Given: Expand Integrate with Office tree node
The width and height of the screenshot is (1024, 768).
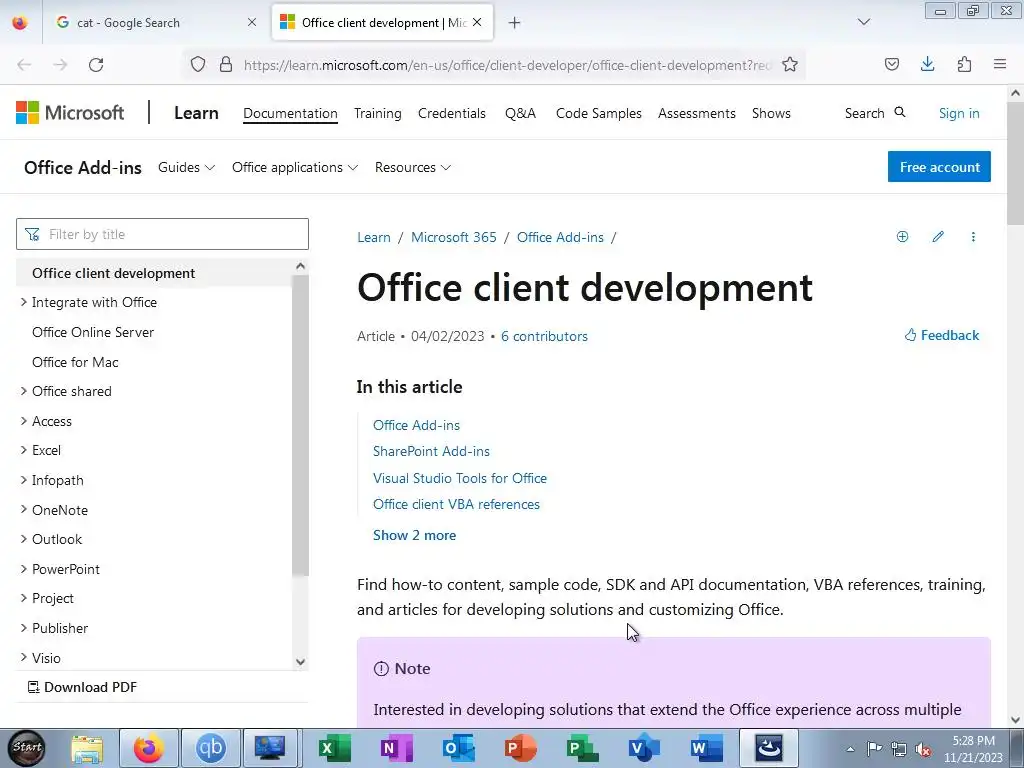Looking at the screenshot, I should point(24,302).
